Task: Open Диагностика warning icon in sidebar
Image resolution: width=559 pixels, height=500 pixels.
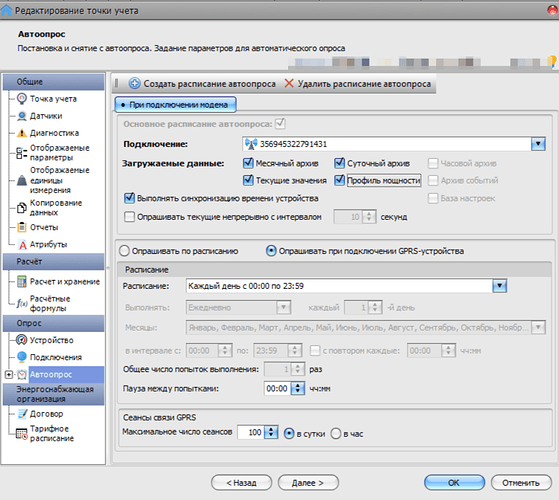Action: click(22, 133)
